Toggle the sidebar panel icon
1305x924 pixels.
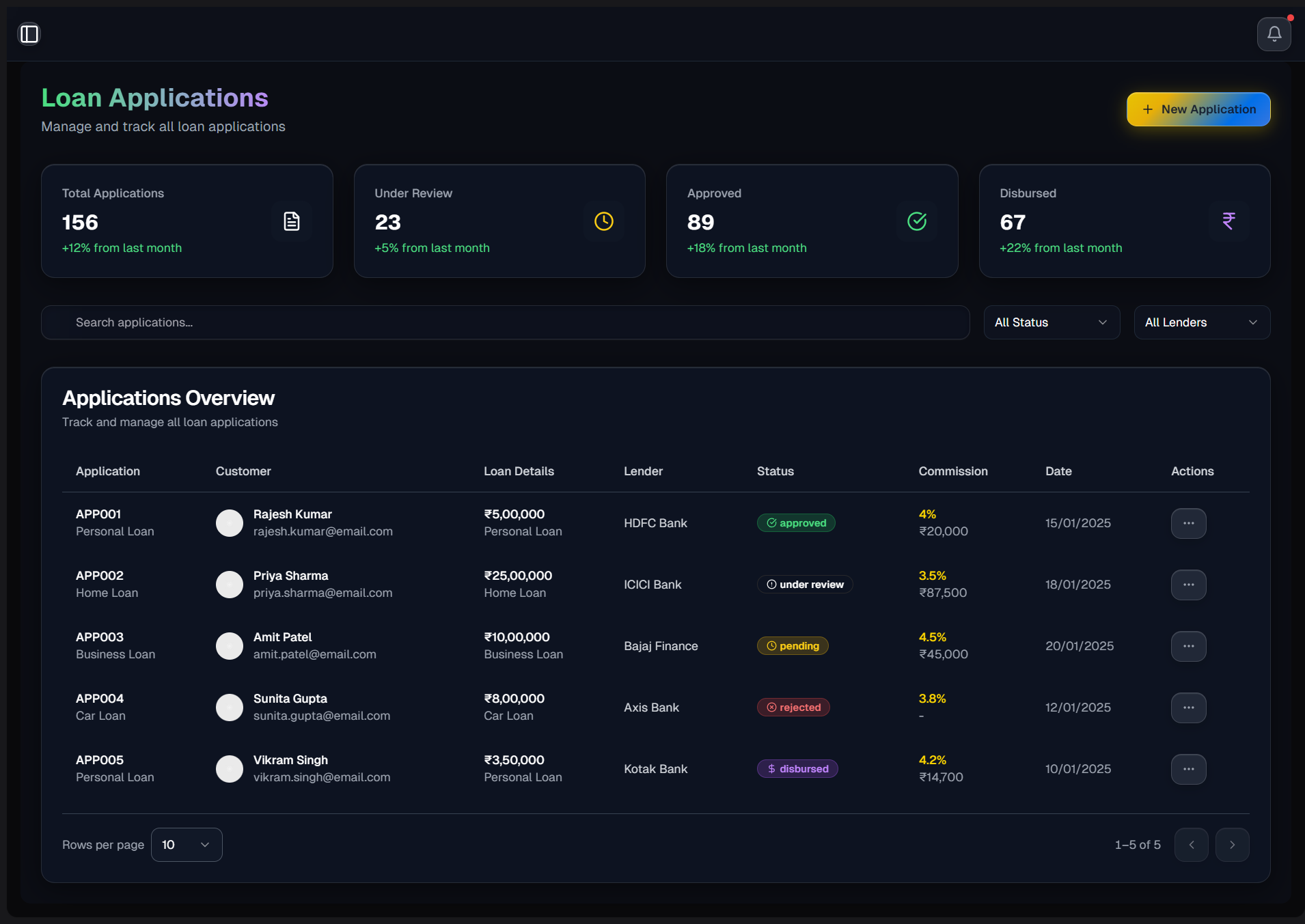[29, 33]
